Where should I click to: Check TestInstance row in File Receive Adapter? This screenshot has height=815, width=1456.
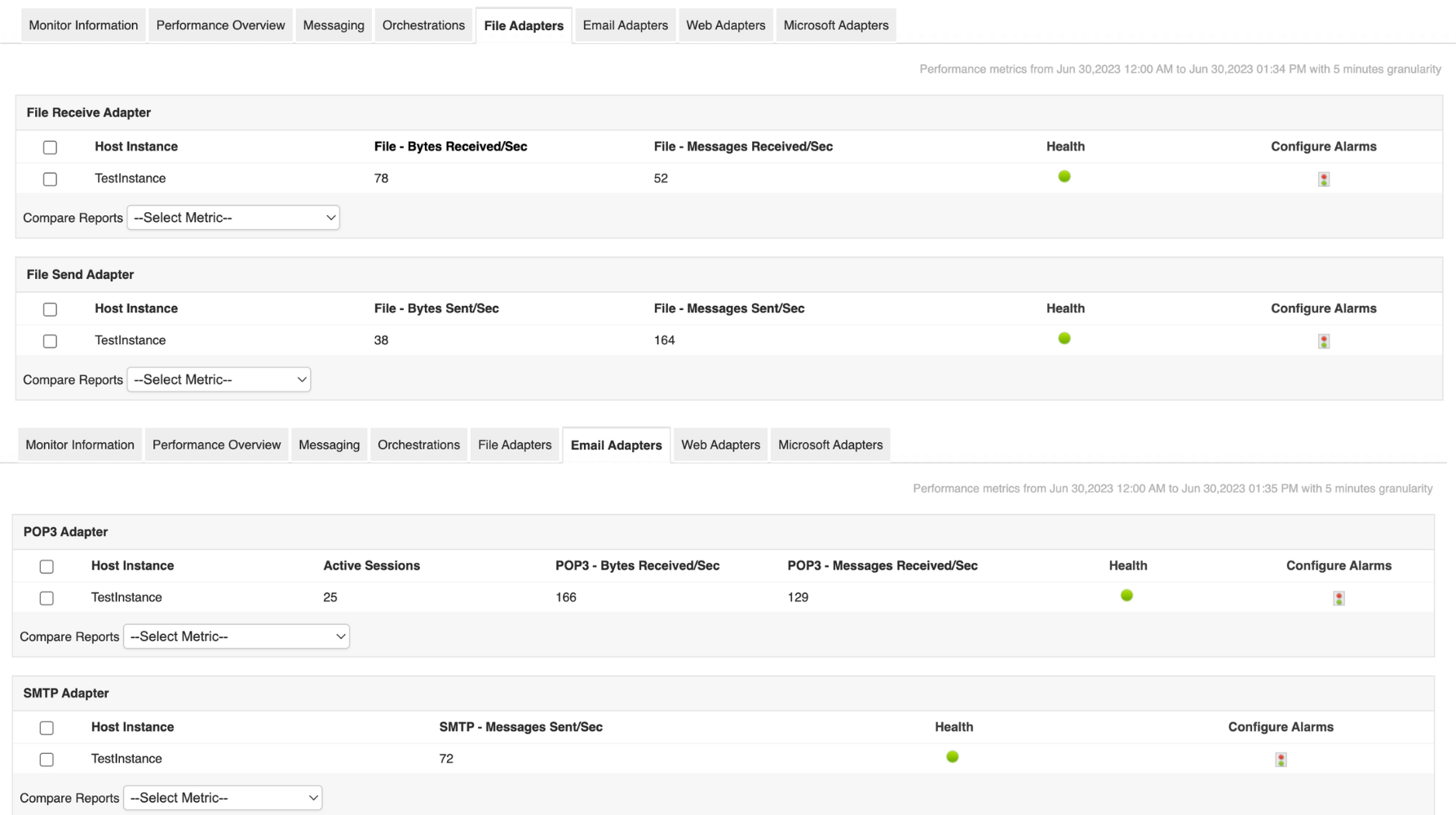click(x=50, y=179)
